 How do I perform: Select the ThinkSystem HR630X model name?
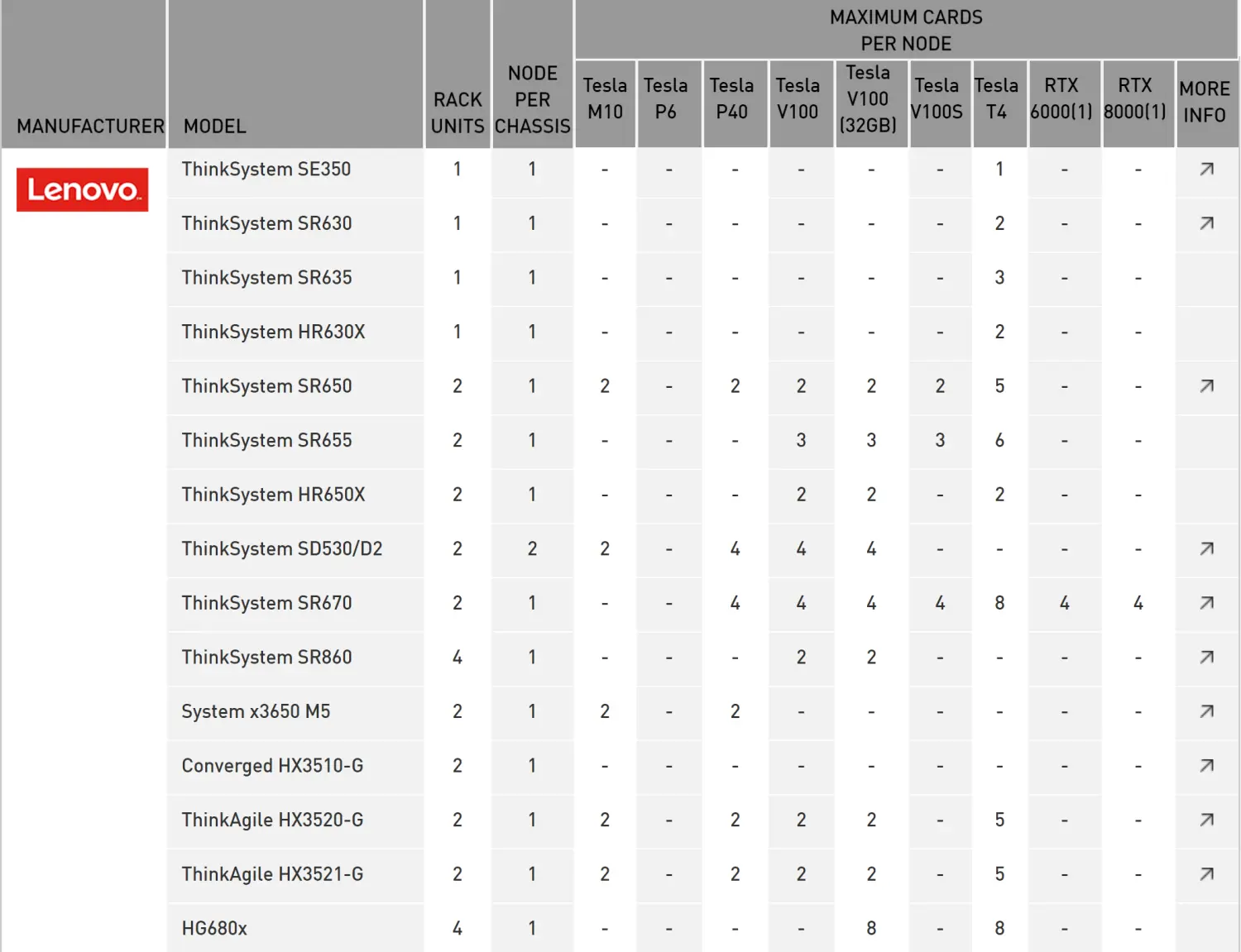pyautogui.click(x=273, y=332)
